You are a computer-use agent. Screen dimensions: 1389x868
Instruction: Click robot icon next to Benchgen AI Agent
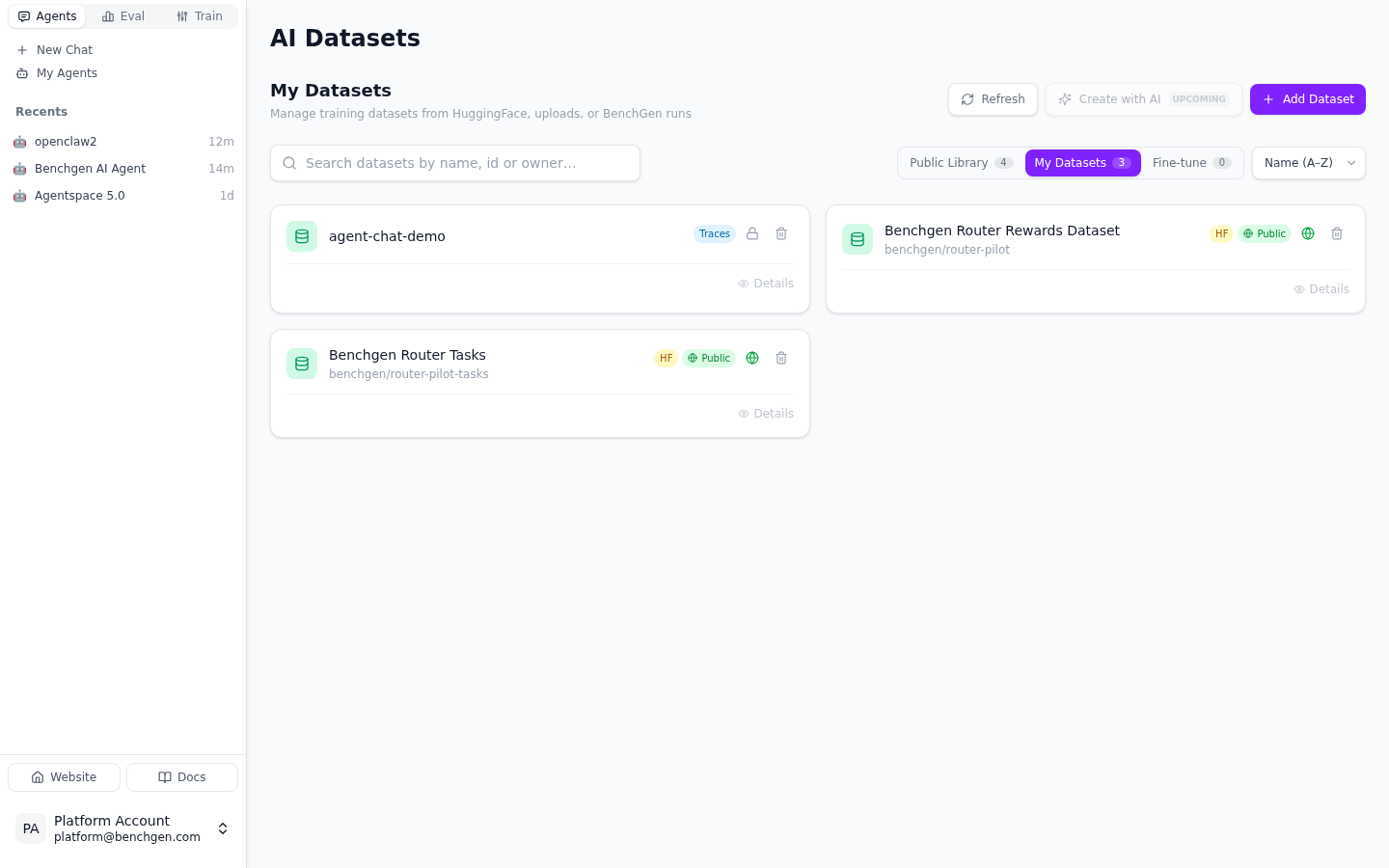tap(19, 169)
